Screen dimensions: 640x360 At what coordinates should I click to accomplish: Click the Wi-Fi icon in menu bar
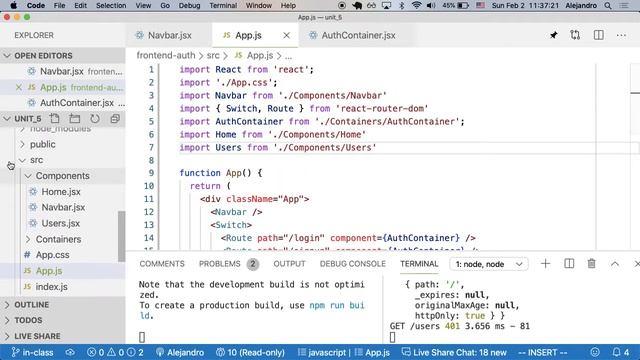tap(416, 6)
